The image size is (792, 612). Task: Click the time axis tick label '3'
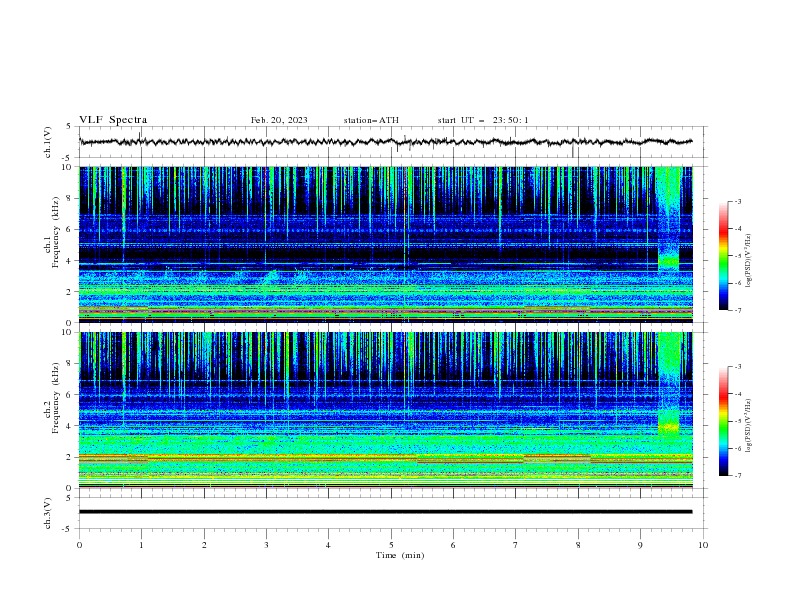pos(266,545)
